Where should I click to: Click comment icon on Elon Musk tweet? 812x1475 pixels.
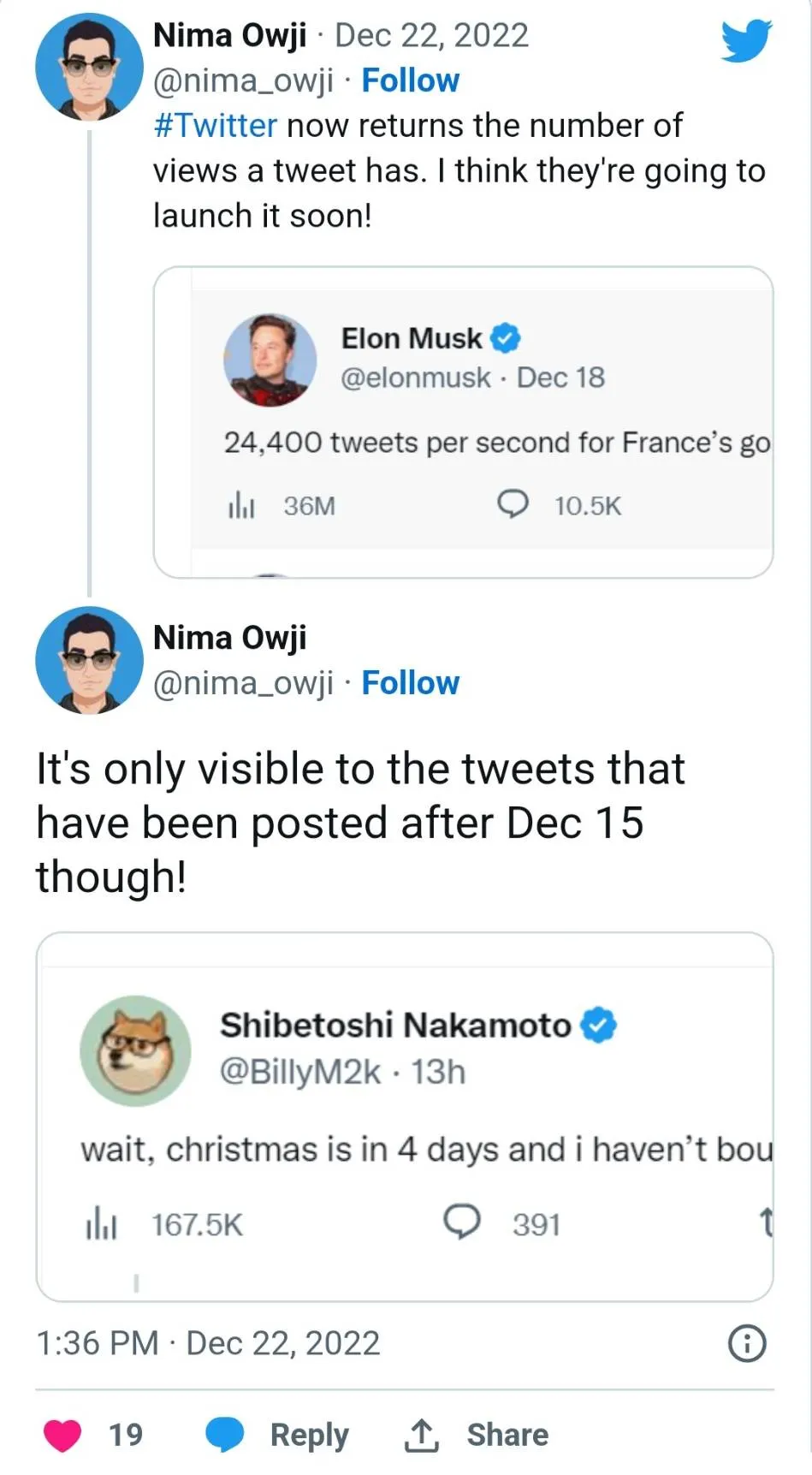pos(513,504)
